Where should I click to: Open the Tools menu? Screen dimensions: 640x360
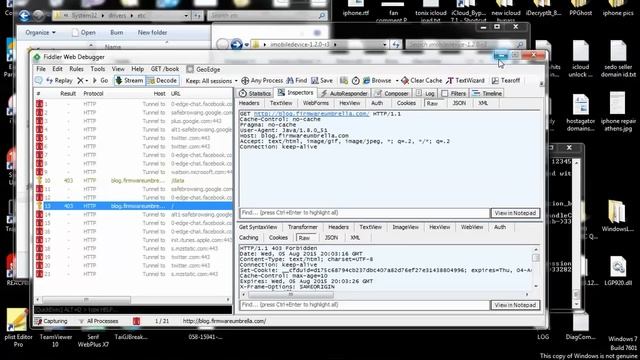pyautogui.click(x=98, y=69)
